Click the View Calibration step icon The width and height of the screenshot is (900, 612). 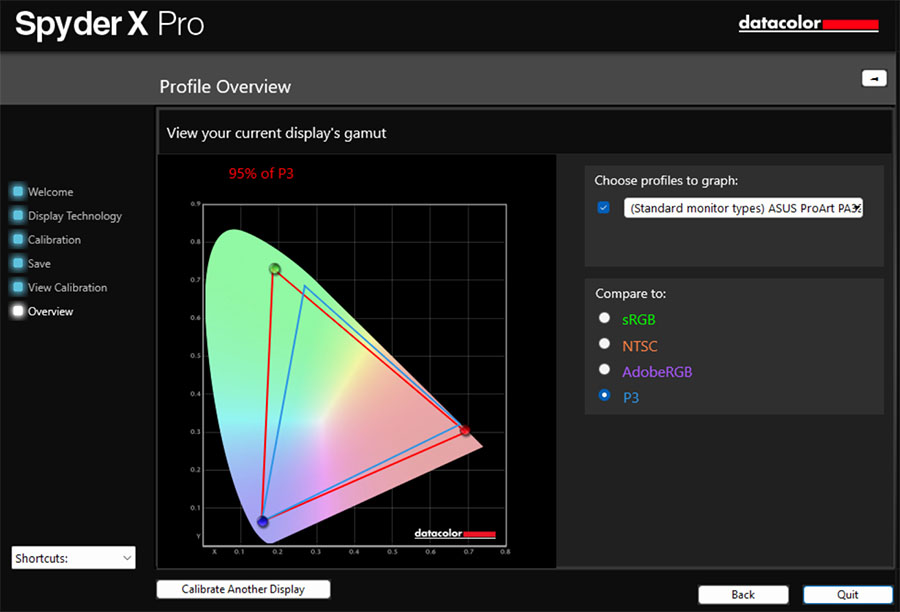tap(15, 287)
